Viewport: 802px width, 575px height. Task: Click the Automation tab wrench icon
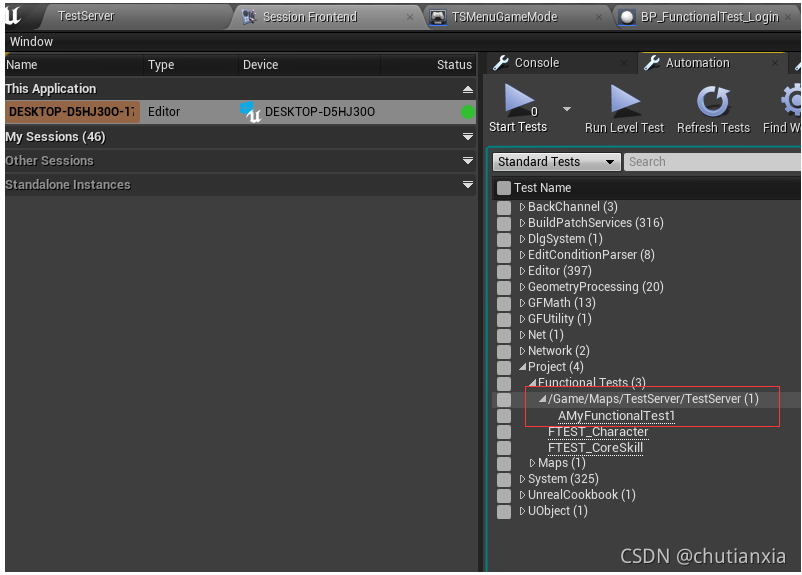click(651, 63)
